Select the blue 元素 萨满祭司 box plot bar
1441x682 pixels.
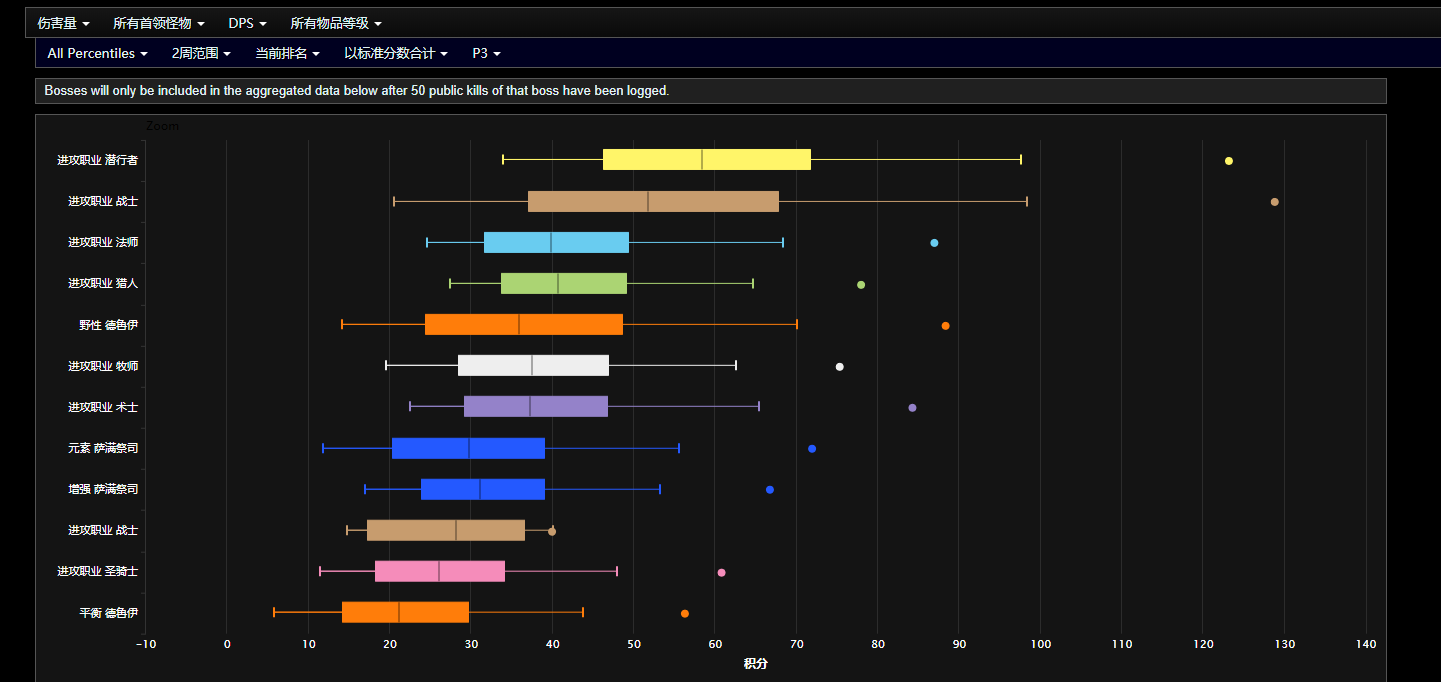(x=468, y=448)
